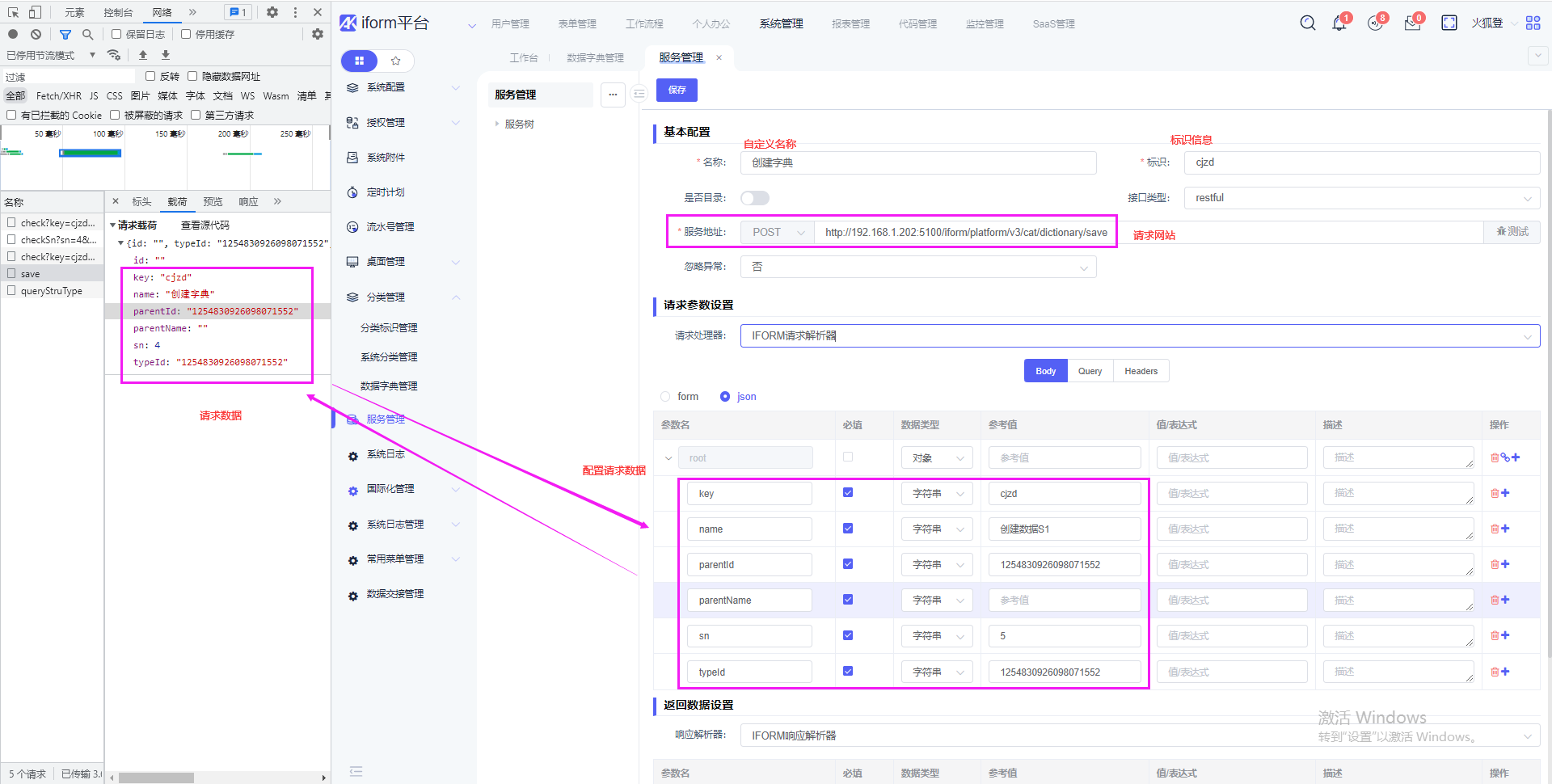Open the 接口类型 restful dropdown

pos(1361,198)
